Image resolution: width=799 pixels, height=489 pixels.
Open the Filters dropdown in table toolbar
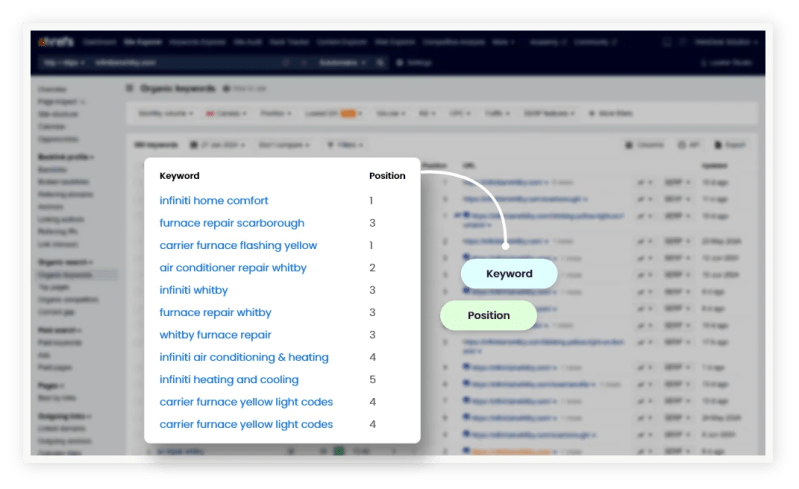click(x=345, y=145)
